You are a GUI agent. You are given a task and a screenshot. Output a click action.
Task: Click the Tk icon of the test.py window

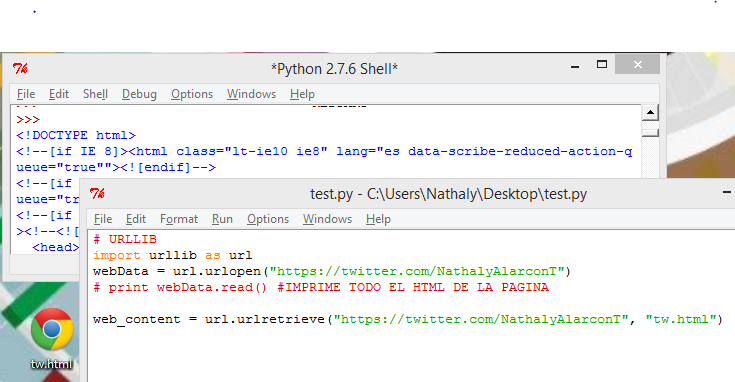98,194
